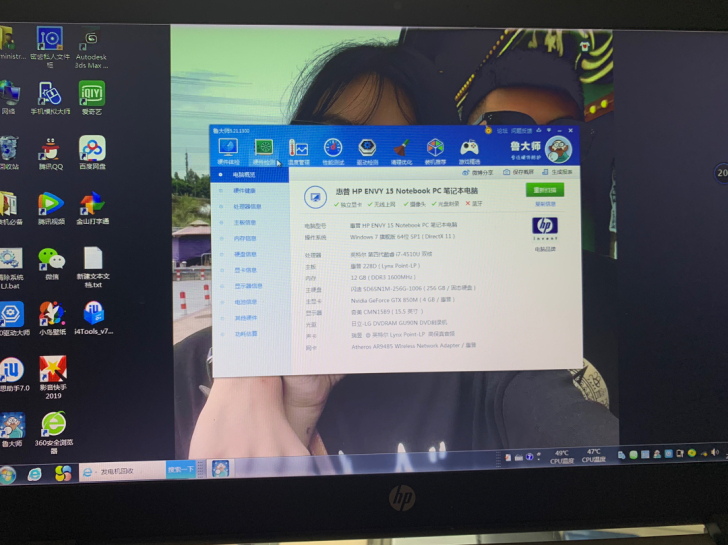The image size is (728, 545).
Task: Click 微博分享 share link
Action: pyautogui.click(x=478, y=173)
